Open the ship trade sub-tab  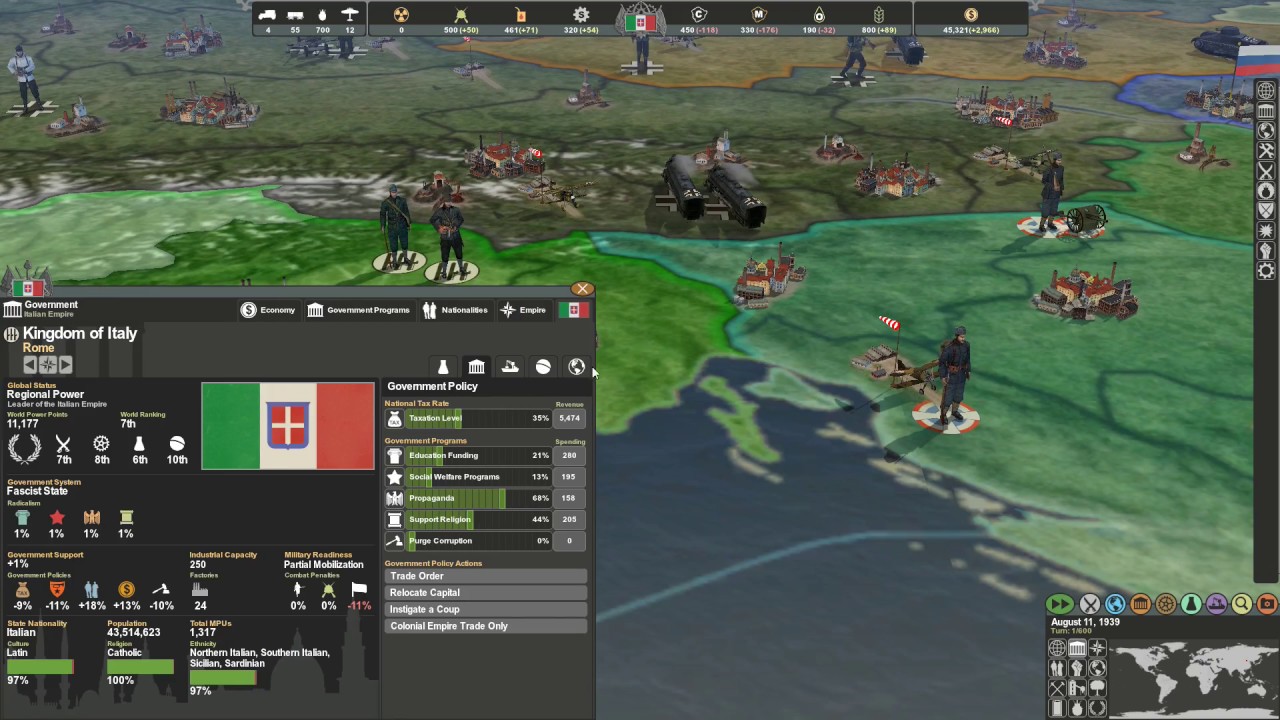pos(510,367)
